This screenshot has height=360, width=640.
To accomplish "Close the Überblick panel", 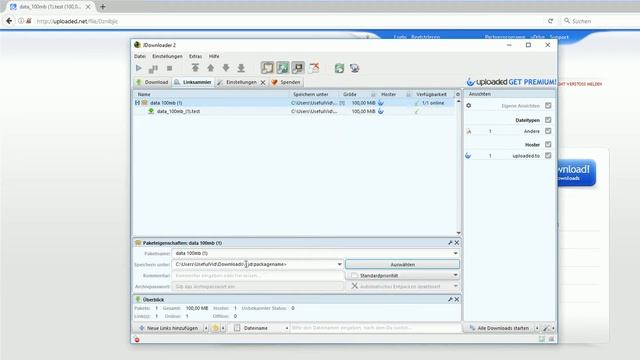I will 457,300.
